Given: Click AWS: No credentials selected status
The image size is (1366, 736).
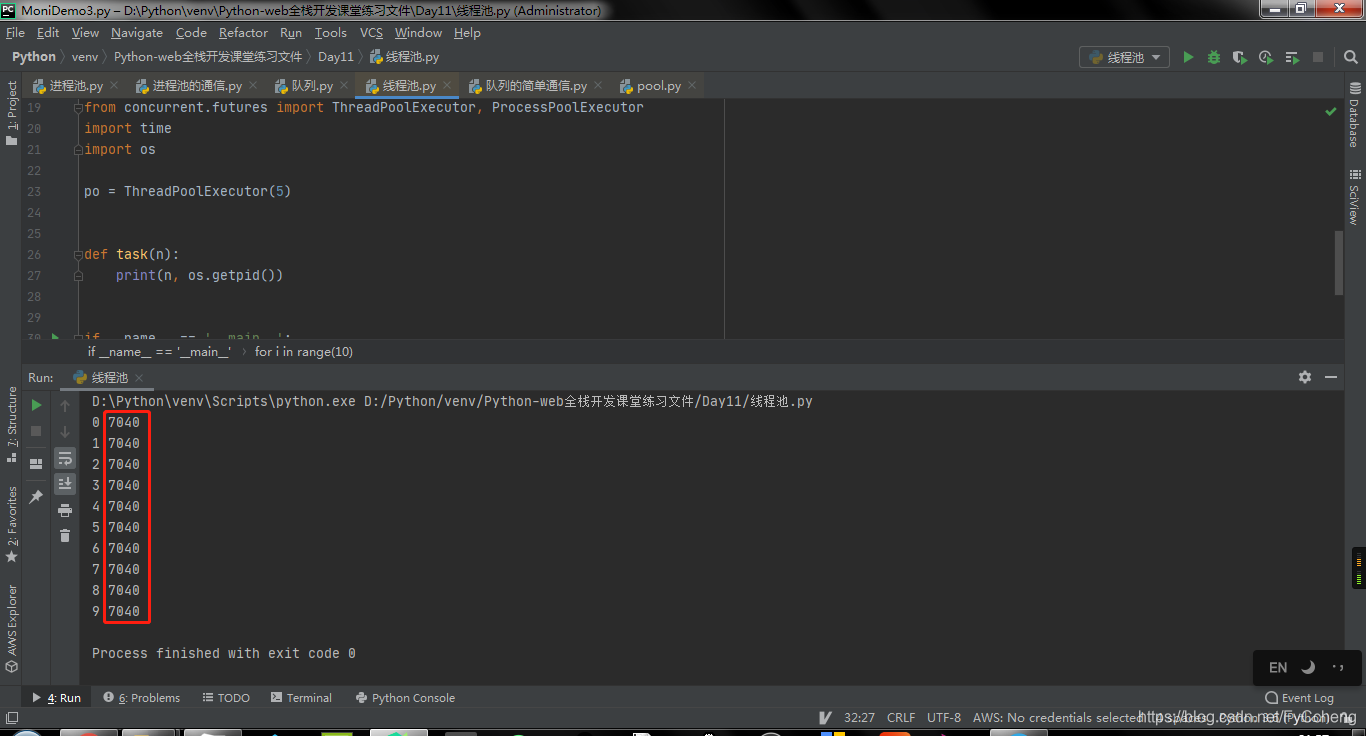Looking at the screenshot, I should point(1057,717).
